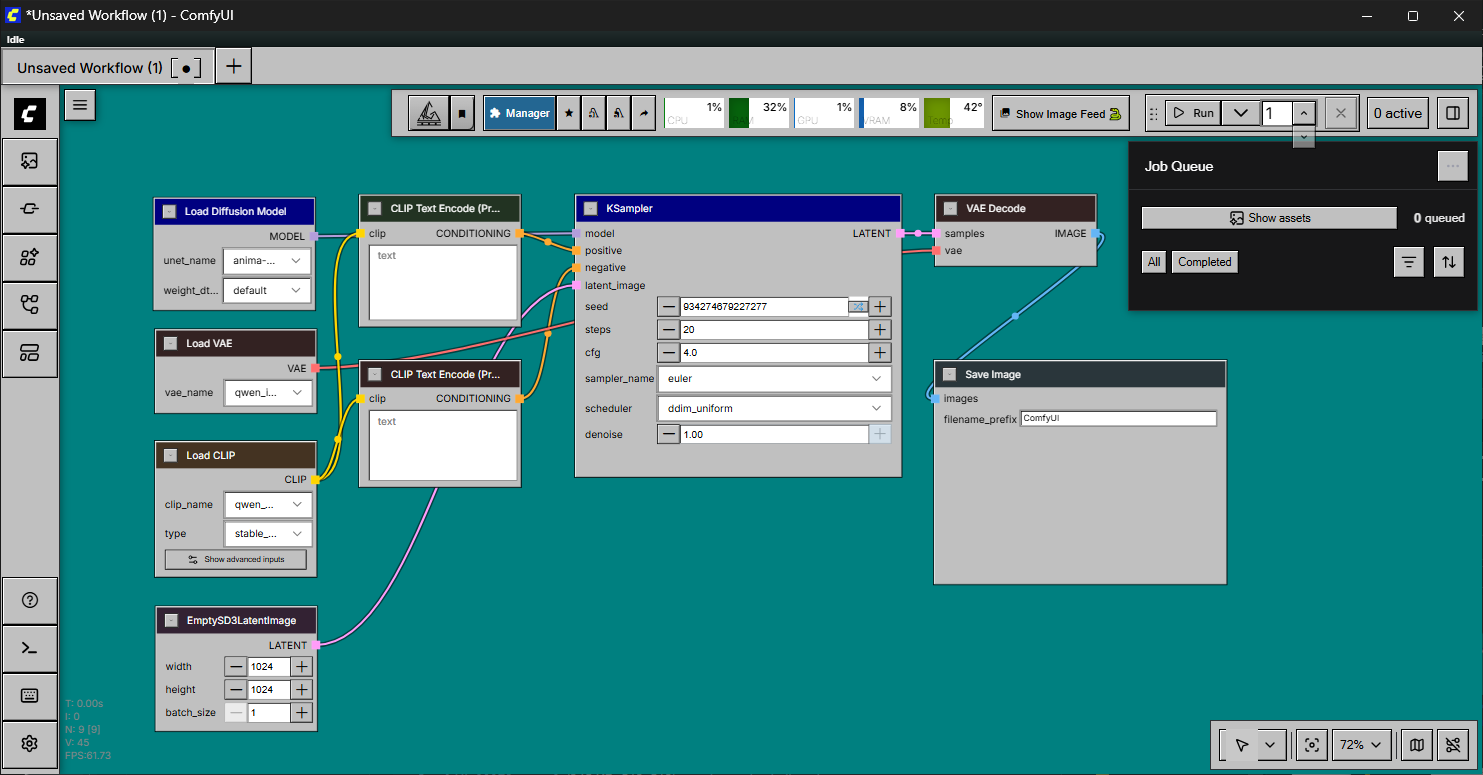Decrease the latent height with minus

click(235, 690)
